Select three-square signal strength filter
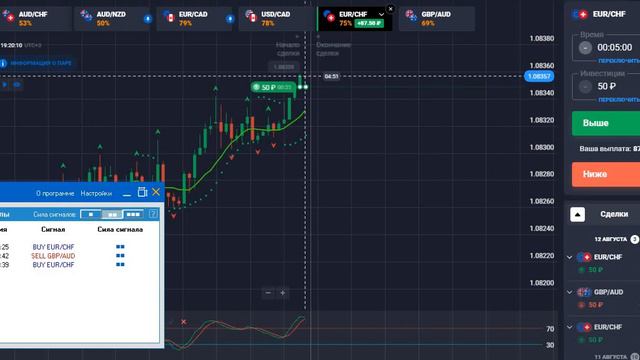 pos(133,214)
